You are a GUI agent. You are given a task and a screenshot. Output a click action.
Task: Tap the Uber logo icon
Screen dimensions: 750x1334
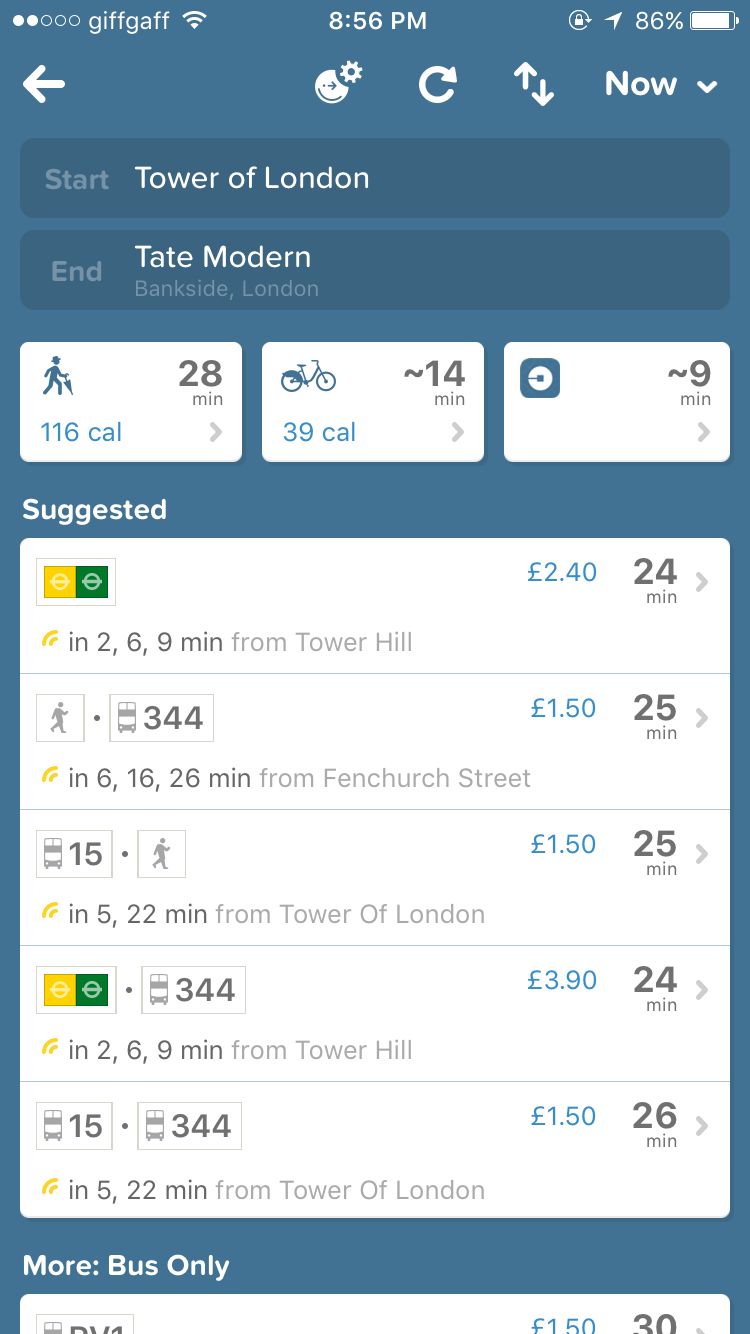click(540, 378)
